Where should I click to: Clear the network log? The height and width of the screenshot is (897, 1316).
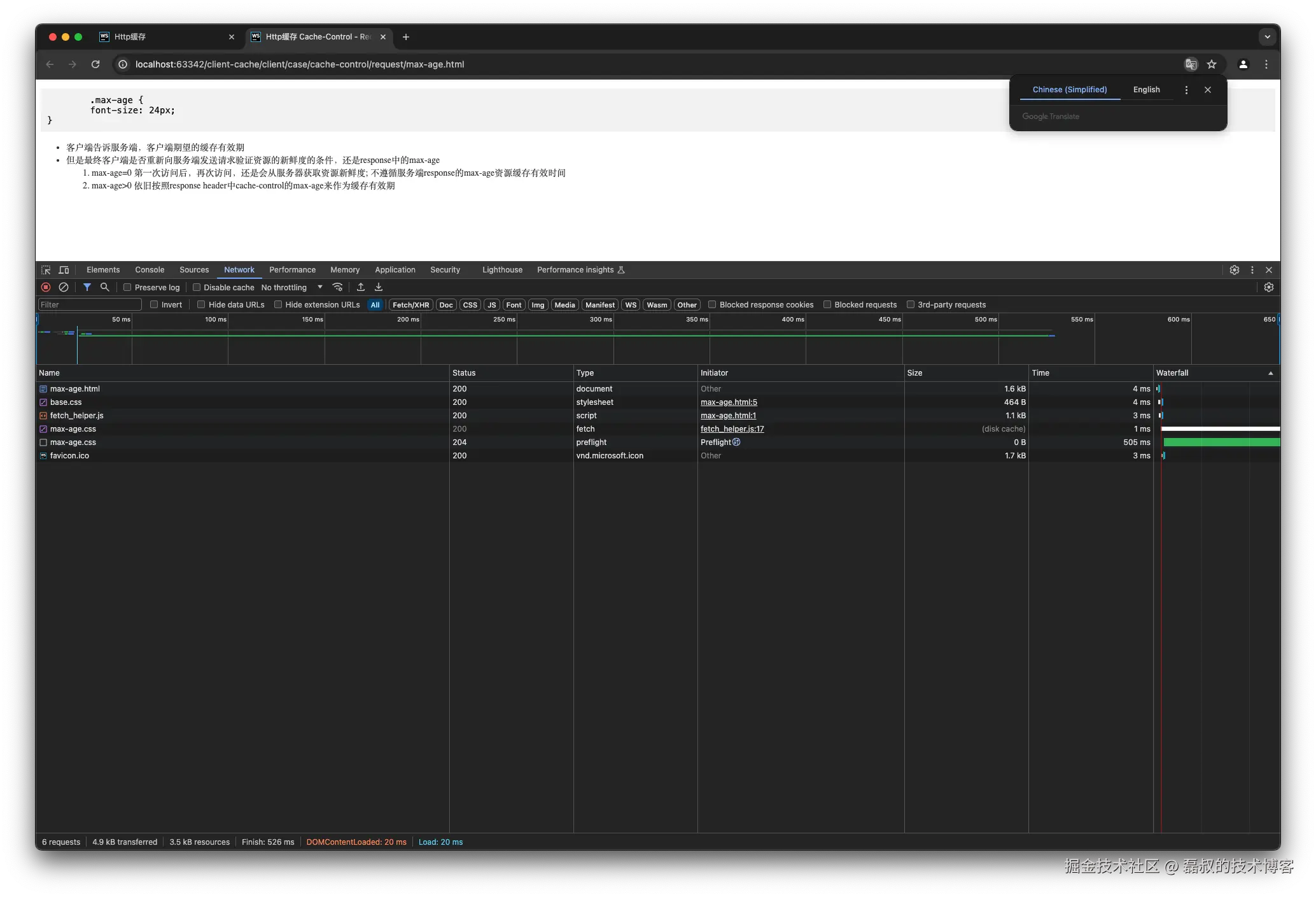[64, 287]
